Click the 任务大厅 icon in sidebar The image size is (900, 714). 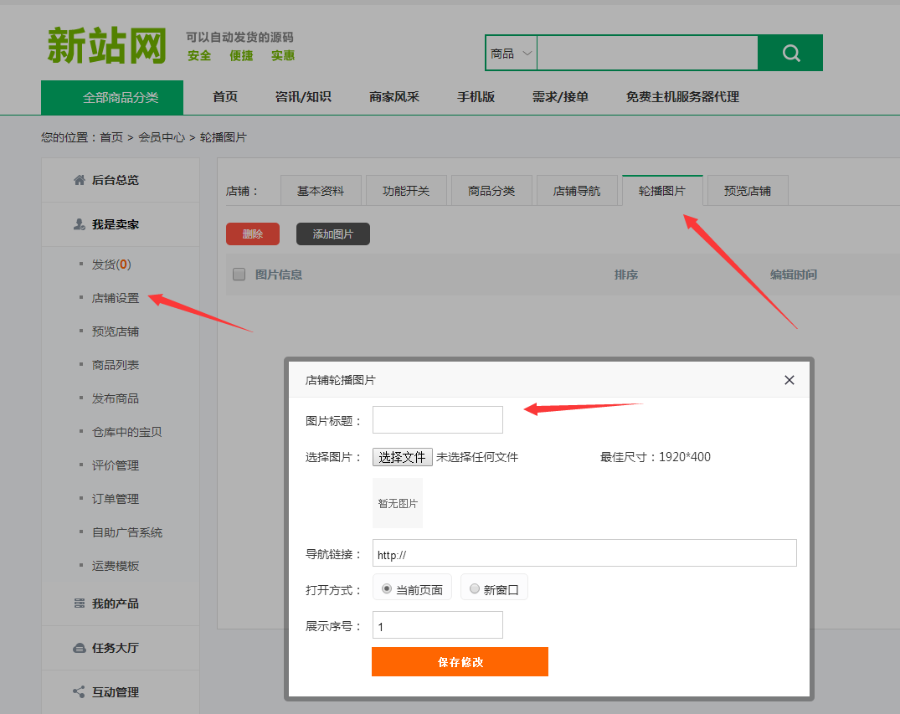79,648
